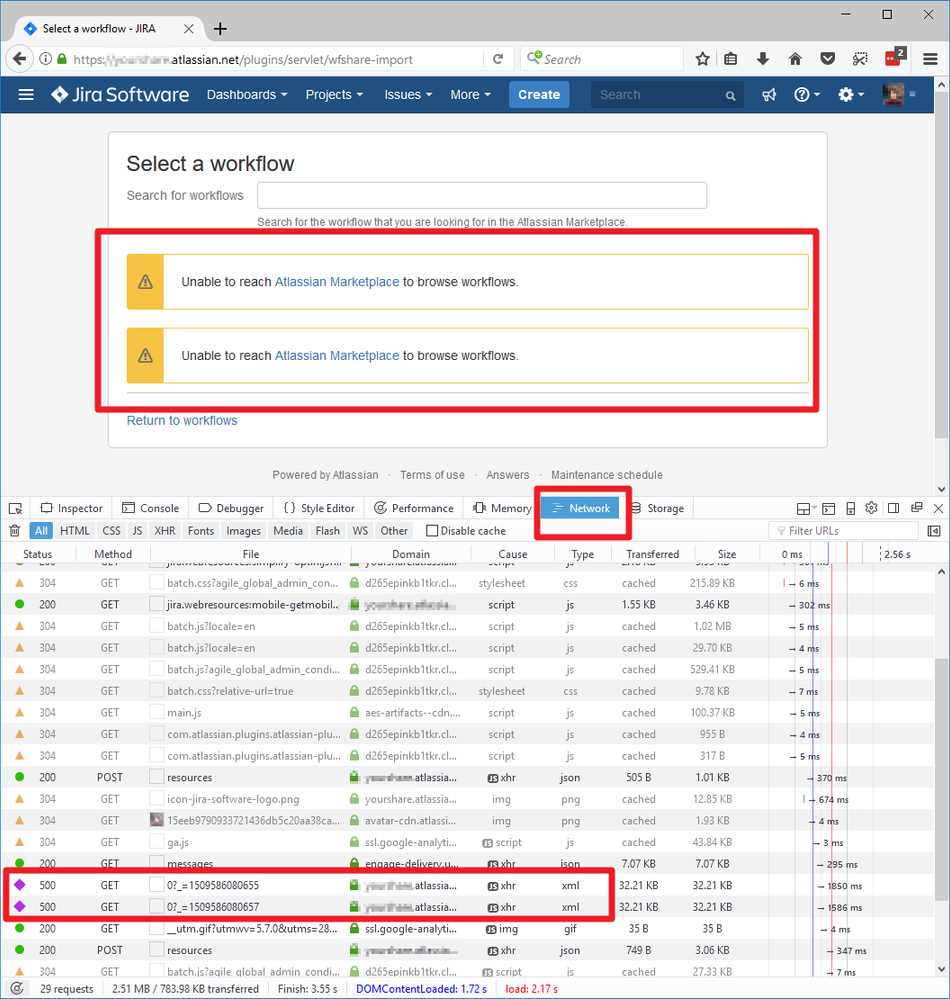
Task: Open the devtools frame selector dropdown
Action: [x=806, y=508]
